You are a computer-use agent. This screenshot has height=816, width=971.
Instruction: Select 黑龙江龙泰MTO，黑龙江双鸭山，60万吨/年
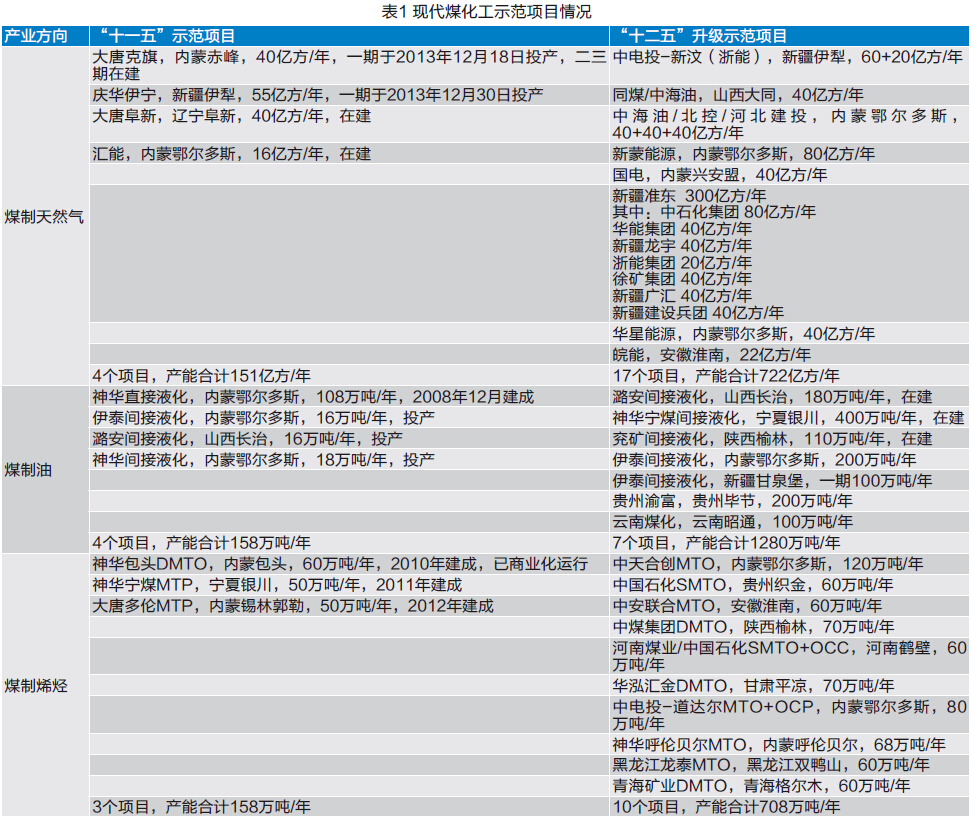(x=789, y=765)
